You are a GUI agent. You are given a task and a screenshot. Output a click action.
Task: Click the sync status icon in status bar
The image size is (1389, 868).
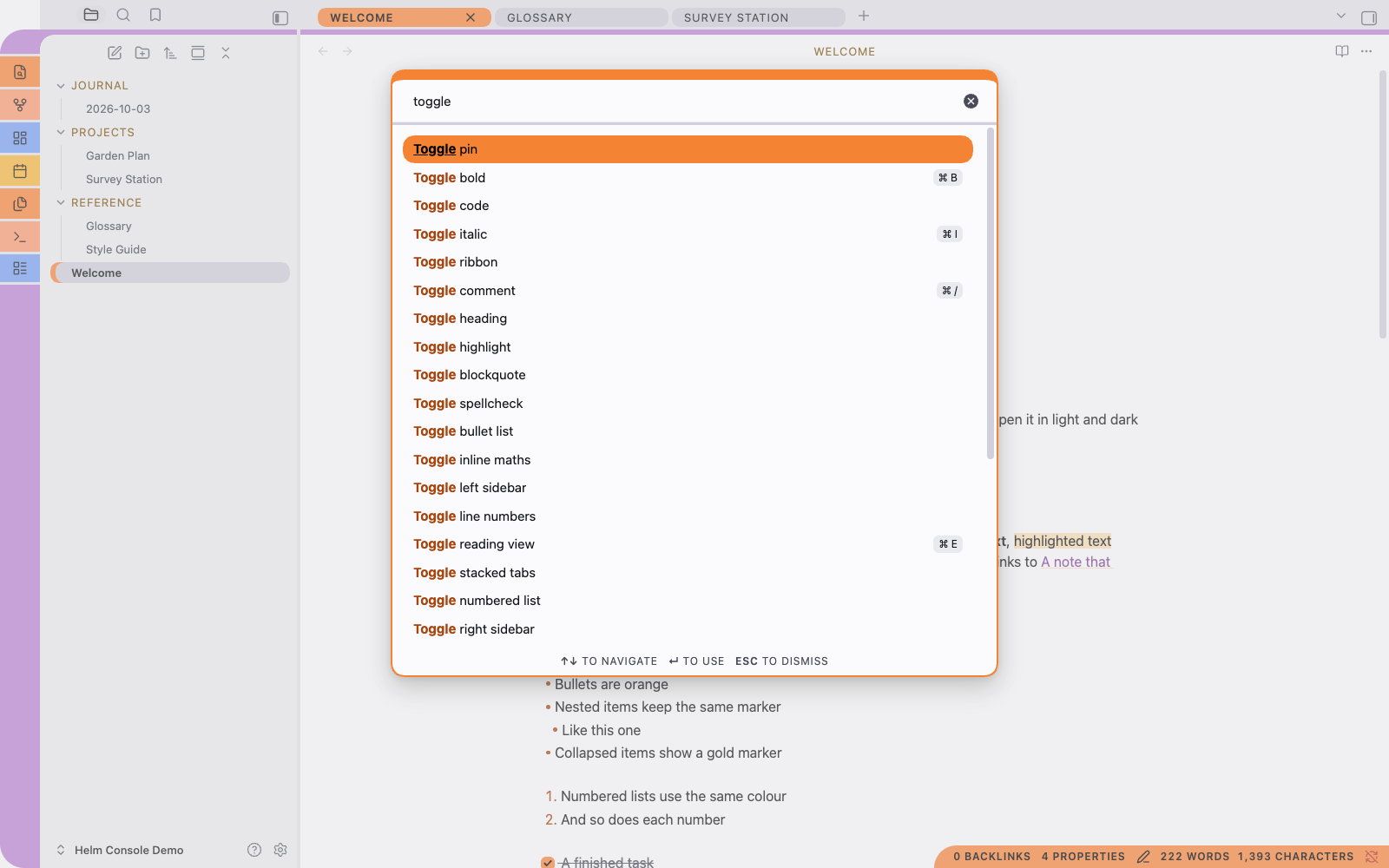tap(1372, 857)
